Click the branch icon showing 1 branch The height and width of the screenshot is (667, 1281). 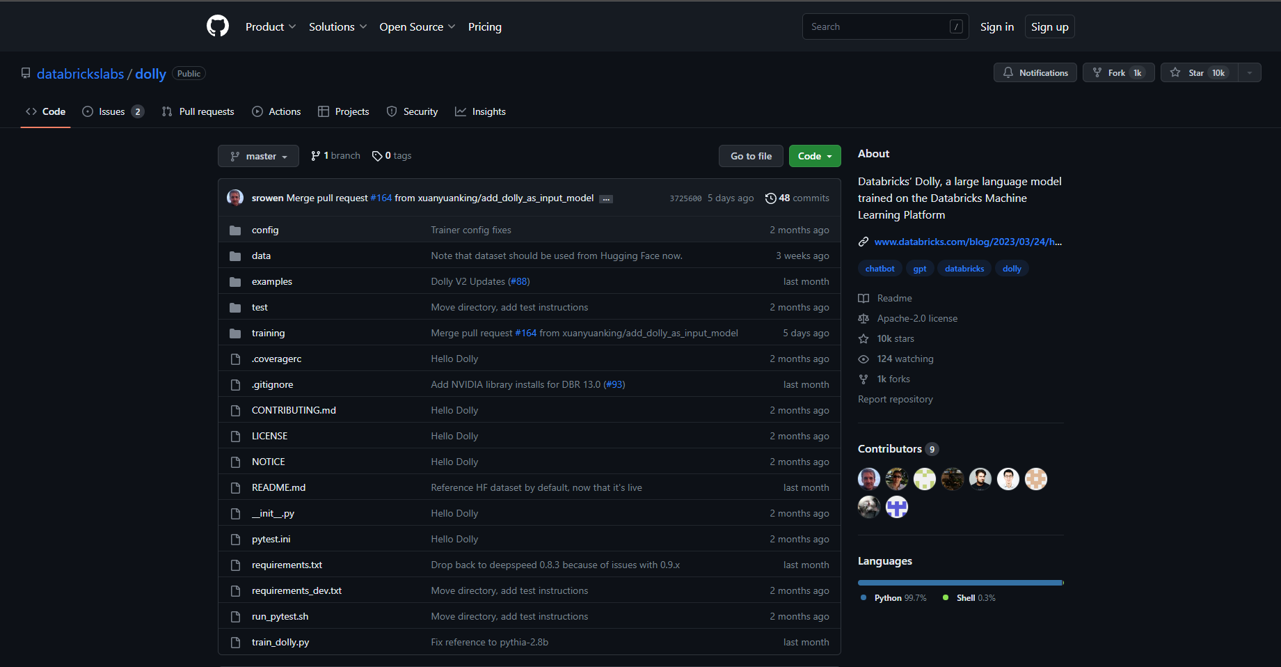tap(316, 156)
